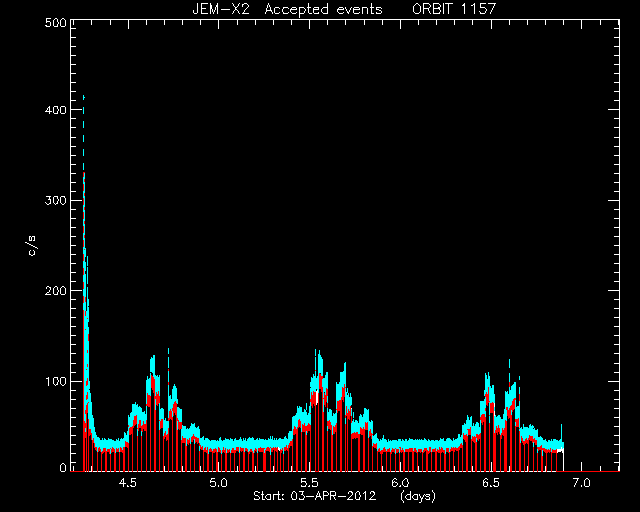Click the 6.0 x-axis tick label
The image size is (640, 512).
(x=400, y=483)
